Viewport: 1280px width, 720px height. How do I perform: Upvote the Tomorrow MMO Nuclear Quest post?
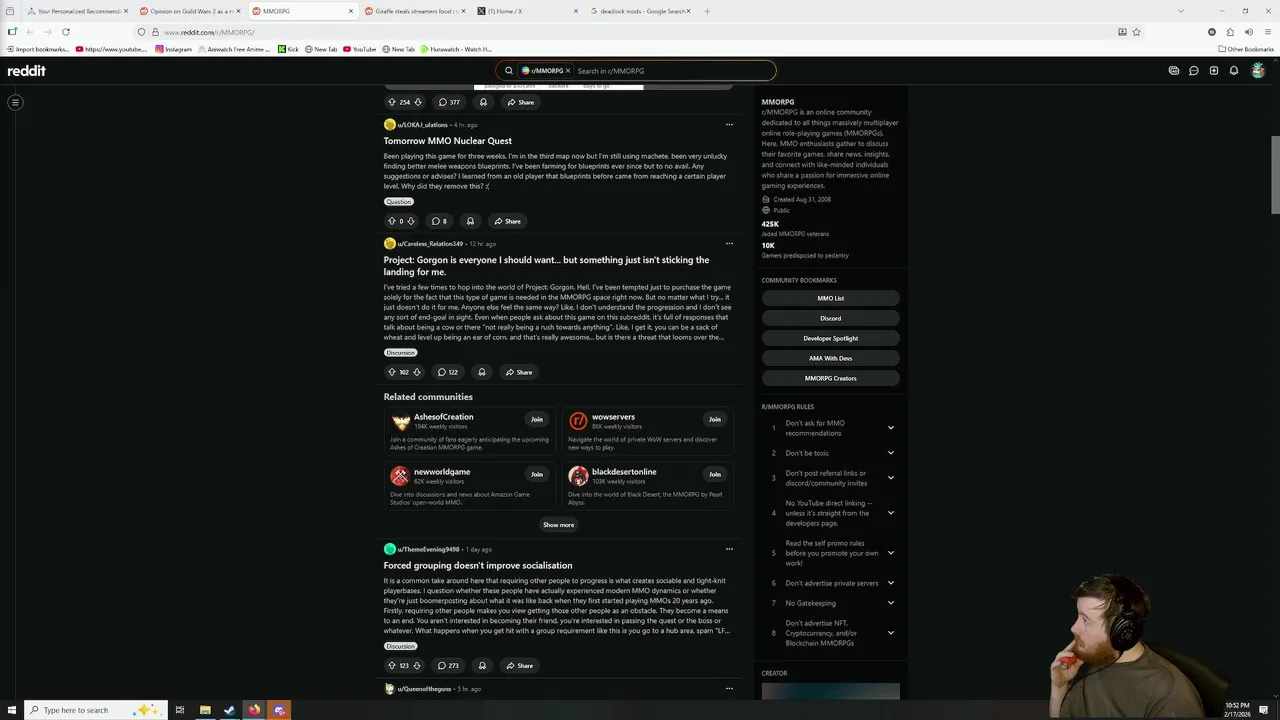click(392, 221)
